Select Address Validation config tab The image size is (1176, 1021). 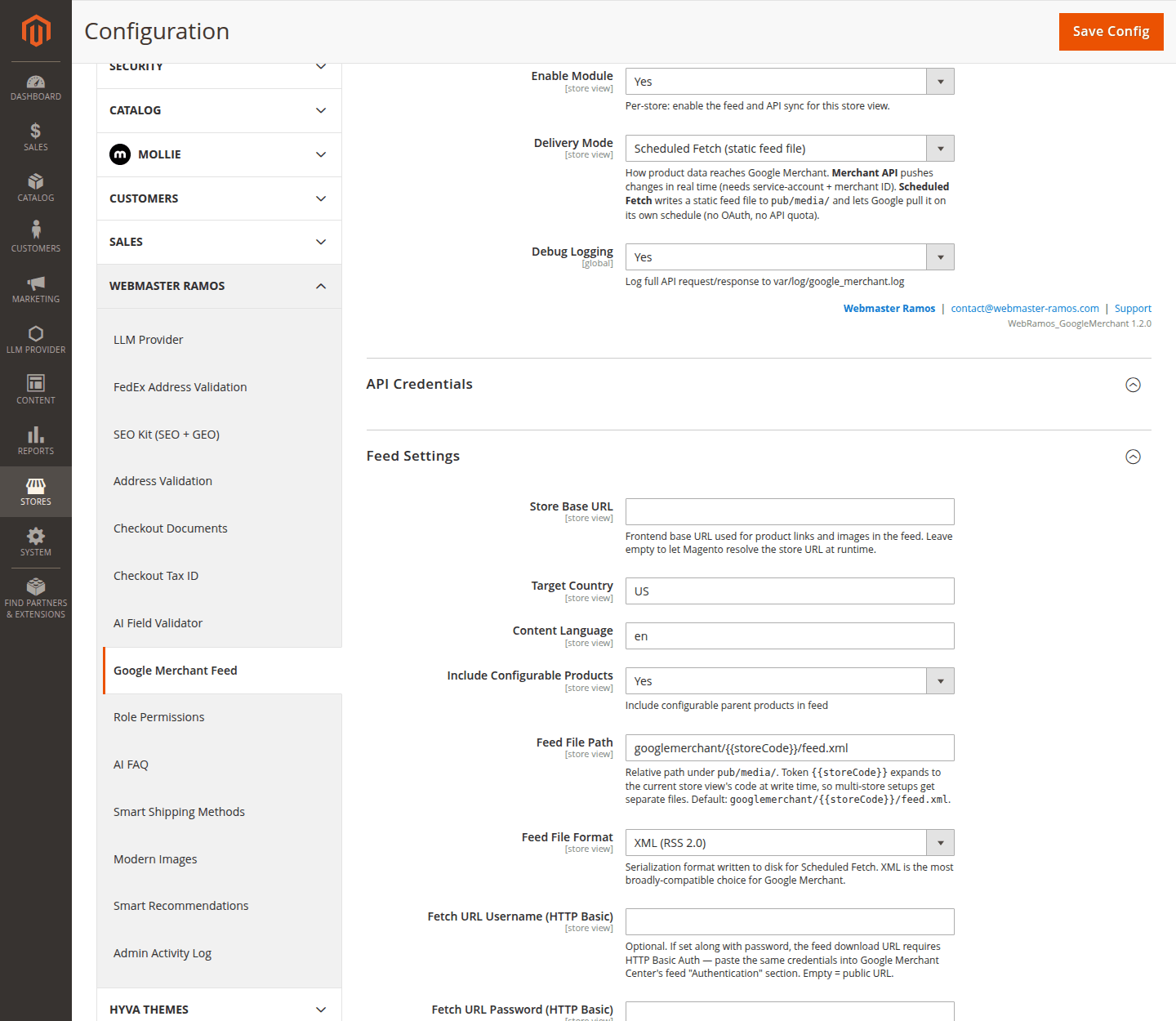pos(220,481)
